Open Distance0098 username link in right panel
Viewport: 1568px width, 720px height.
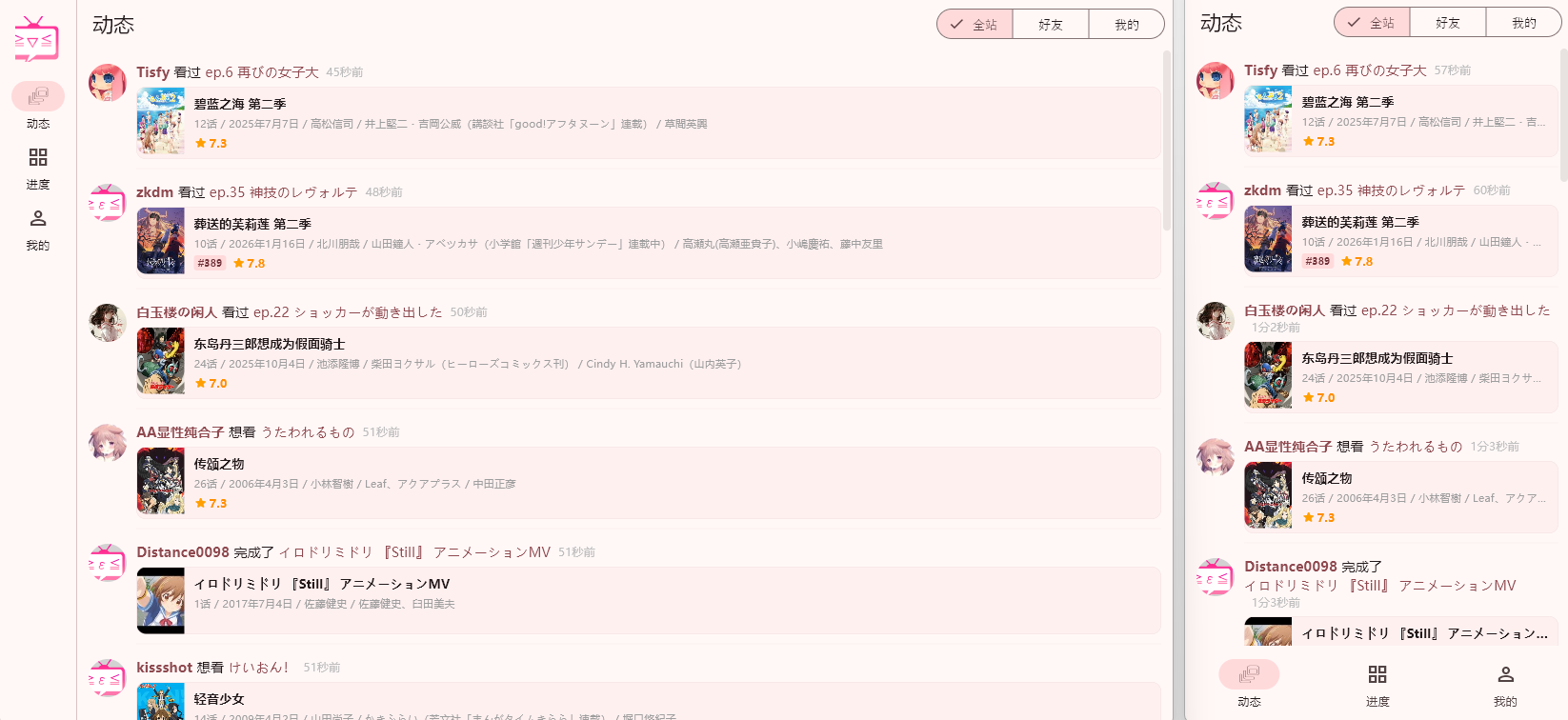pyautogui.click(x=1291, y=567)
